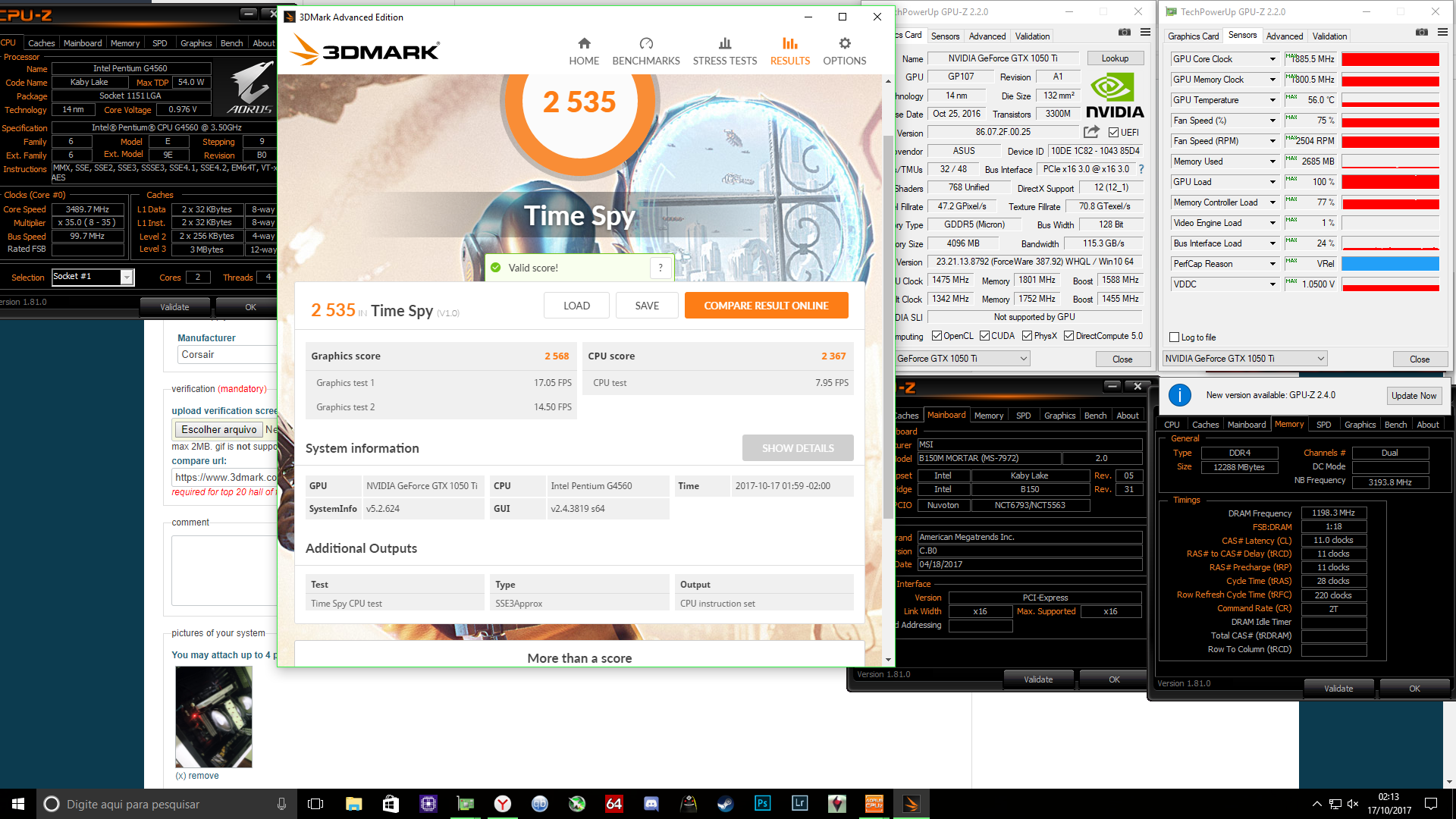The width and height of the screenshot is (1456, 819).
Task: Take screenshot in left GPU-Z window
Action: [x=1125, y=33]
